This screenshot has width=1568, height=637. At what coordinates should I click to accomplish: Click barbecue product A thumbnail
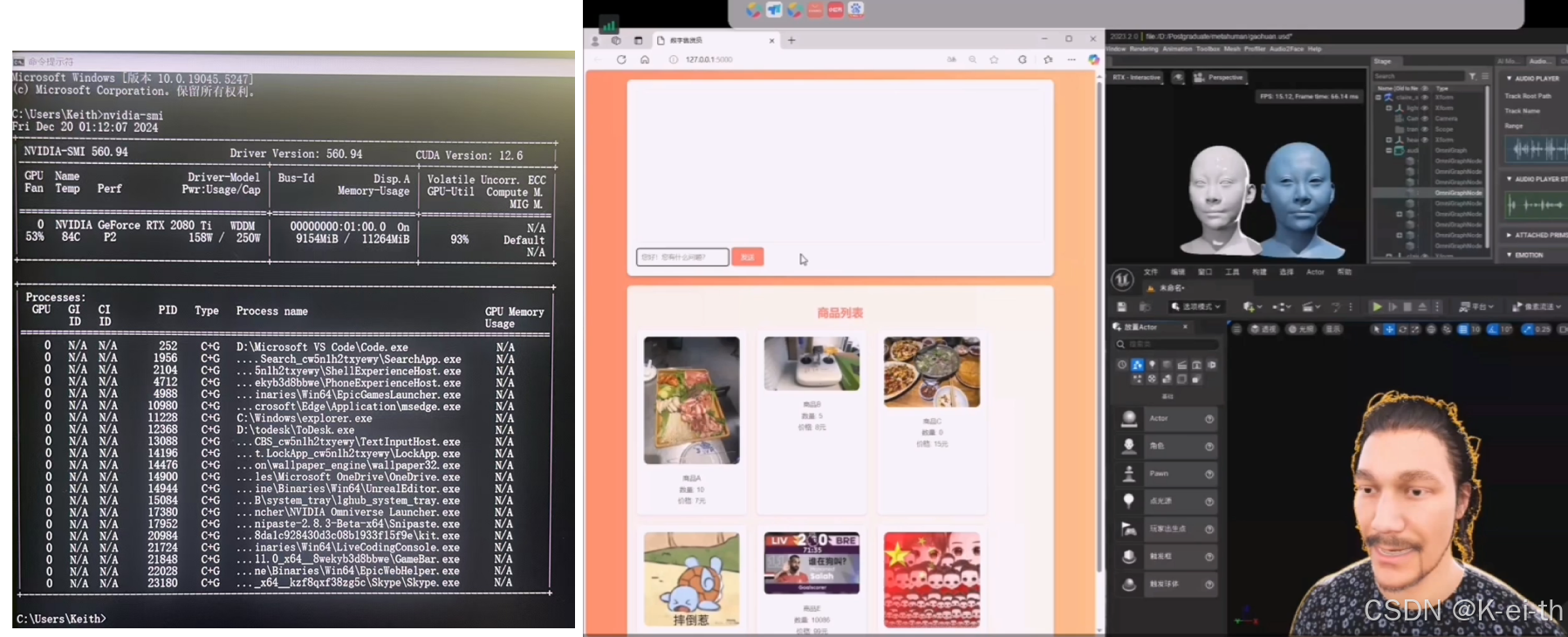point(692,401)
